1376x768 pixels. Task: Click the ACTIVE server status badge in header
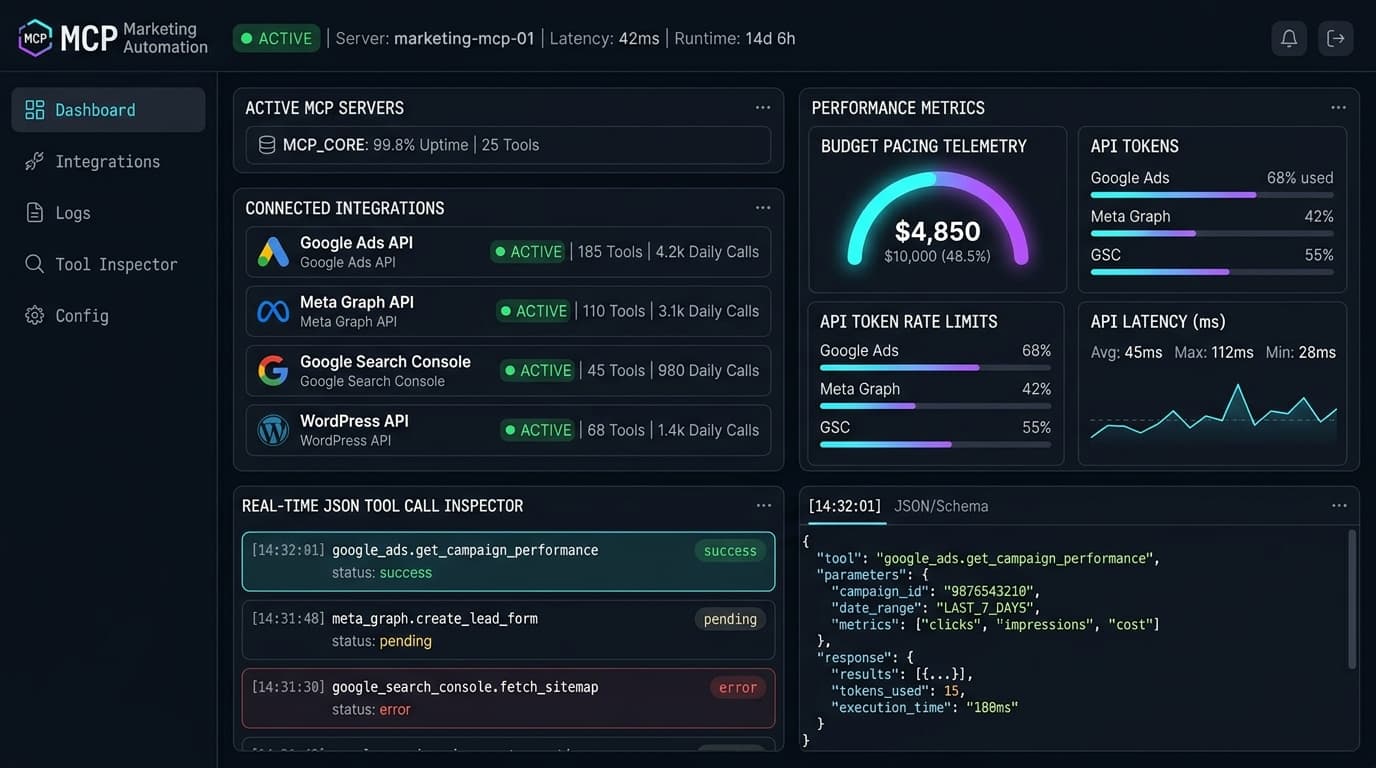pyautogui.click(x=276, y=38)
